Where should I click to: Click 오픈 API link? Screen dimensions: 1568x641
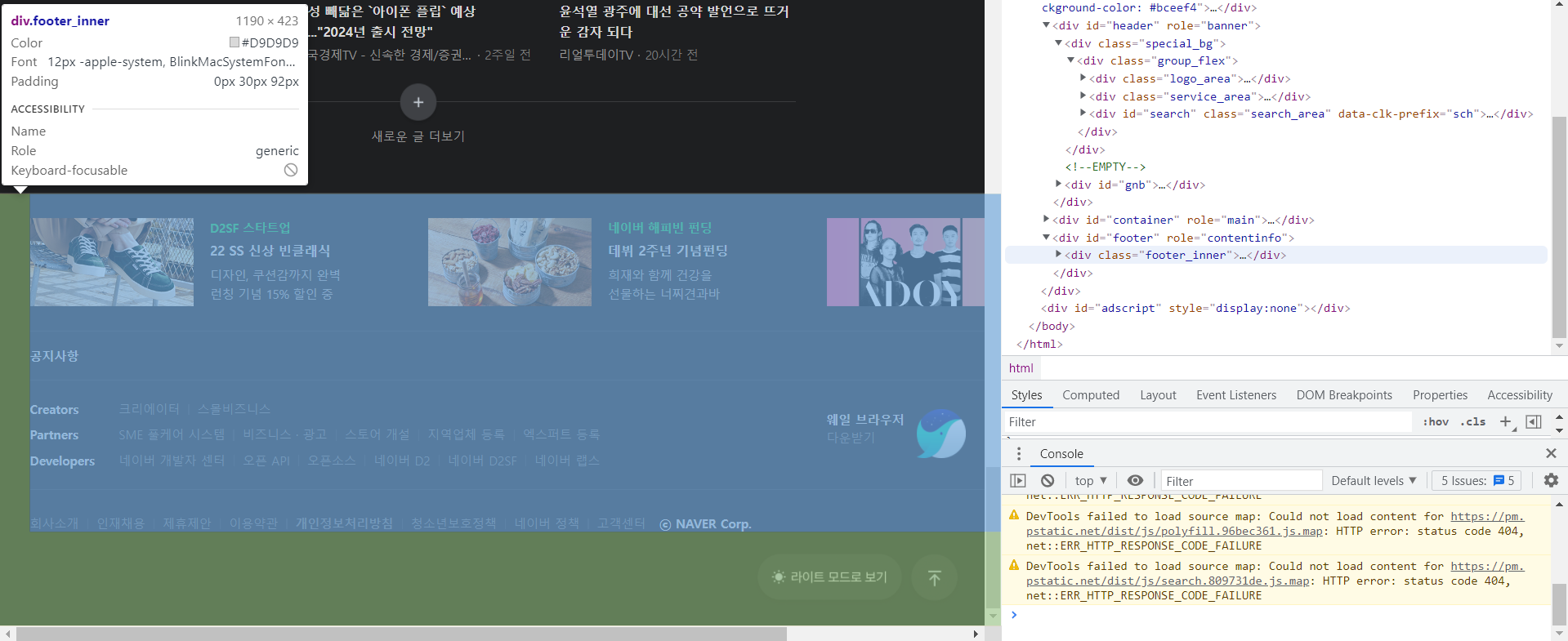tap(266, 461)
